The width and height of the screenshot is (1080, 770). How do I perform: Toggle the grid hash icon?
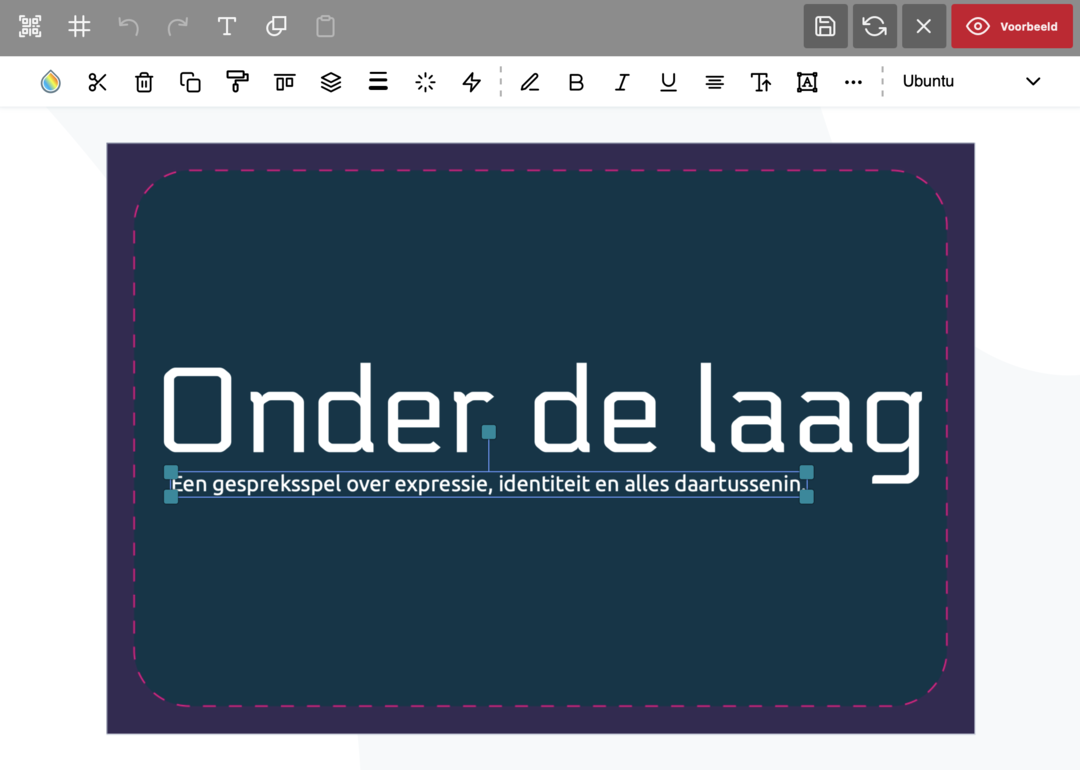[79, 27]
